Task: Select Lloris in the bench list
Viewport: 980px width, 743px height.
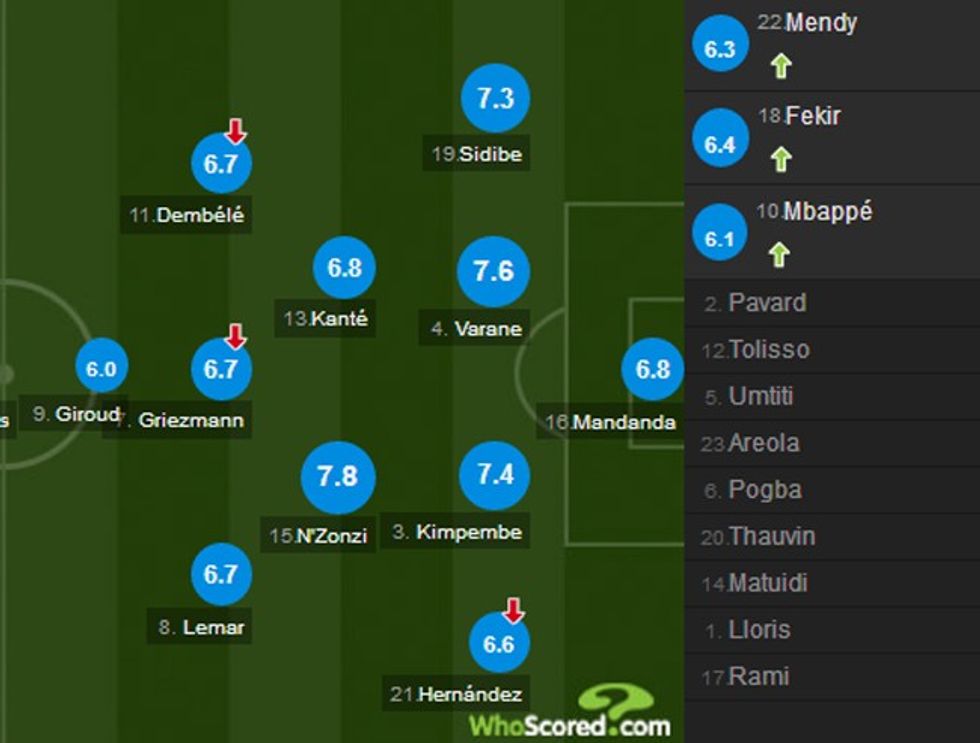Action: point(759,630)
